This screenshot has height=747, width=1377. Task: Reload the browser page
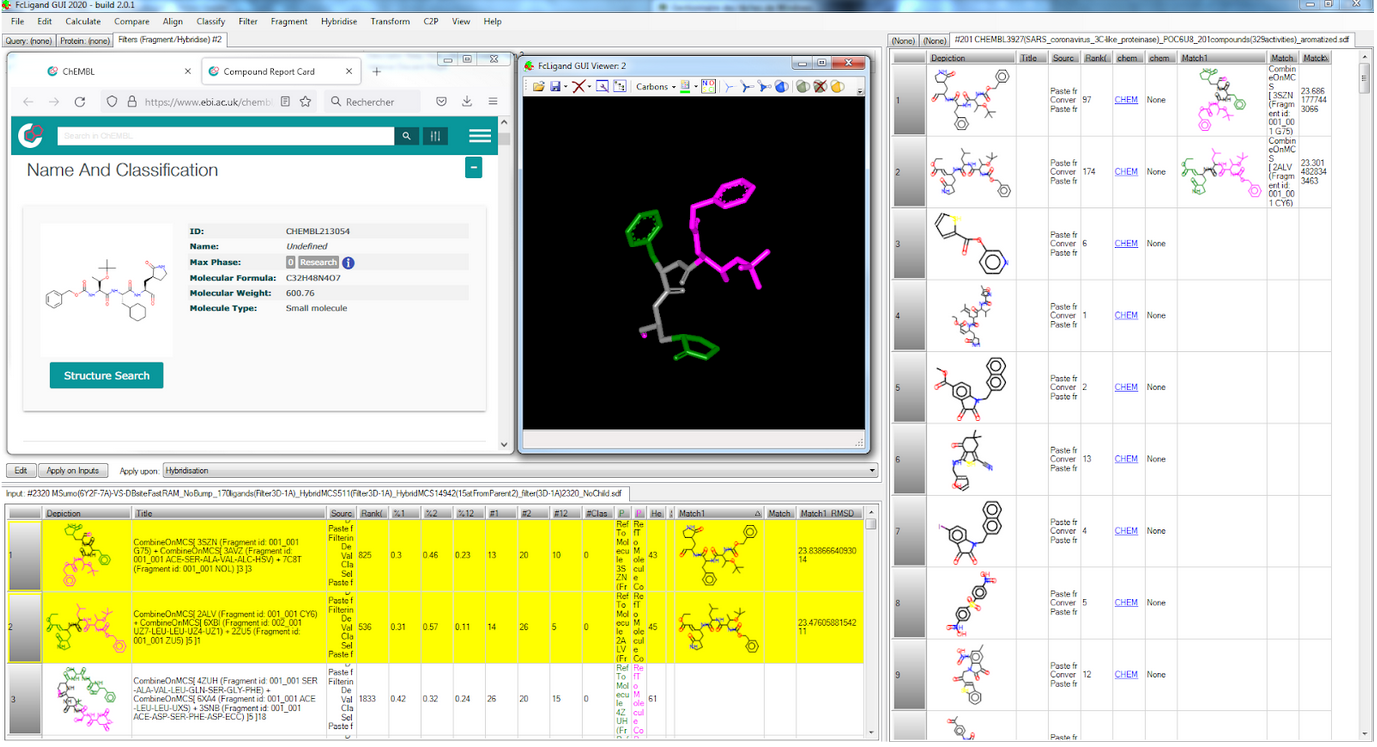(80, 102)
